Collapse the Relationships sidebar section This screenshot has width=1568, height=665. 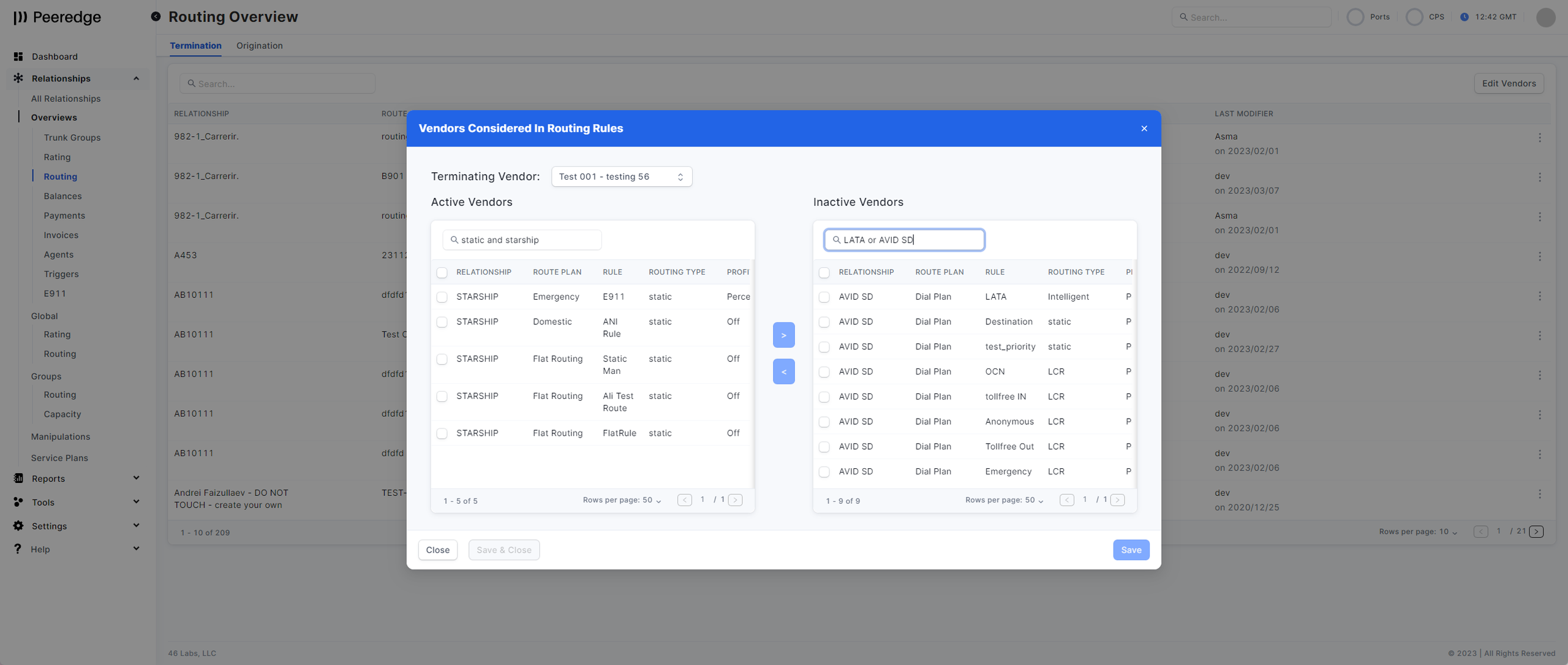pos(136,78)
